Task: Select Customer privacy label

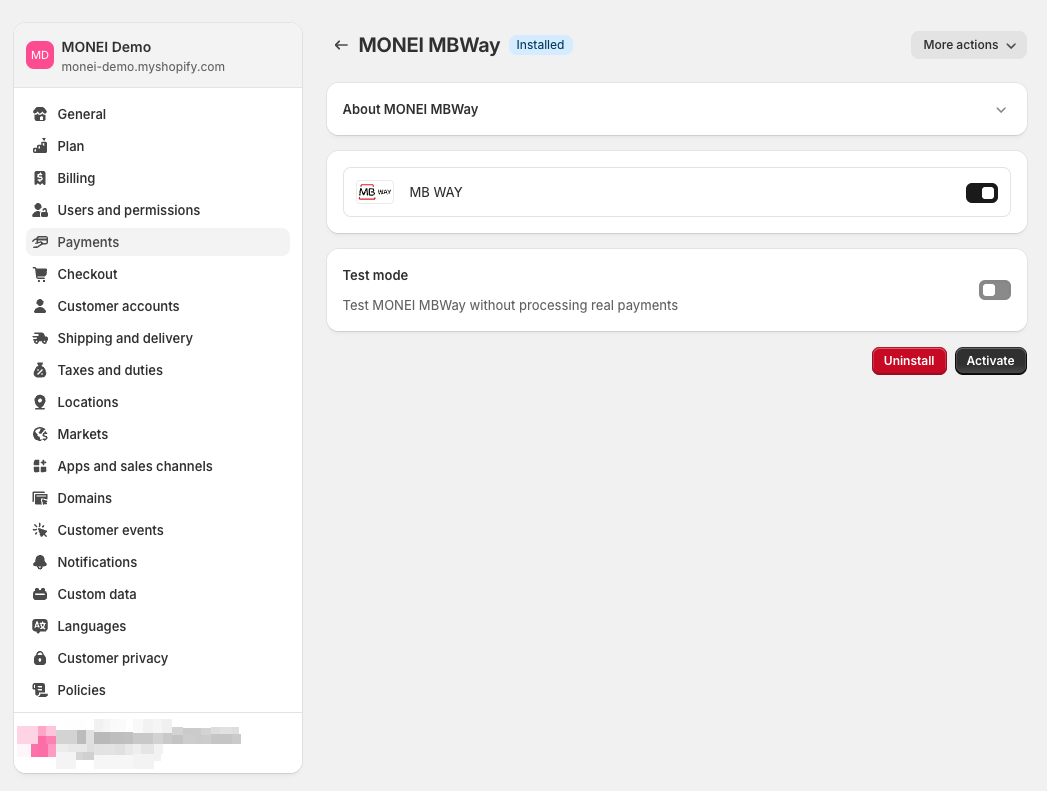Action: pyautogui.click(x=113, y=659)
